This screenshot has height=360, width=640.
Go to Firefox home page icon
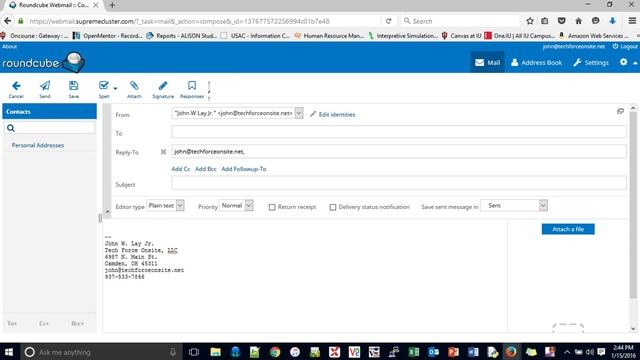578,21
